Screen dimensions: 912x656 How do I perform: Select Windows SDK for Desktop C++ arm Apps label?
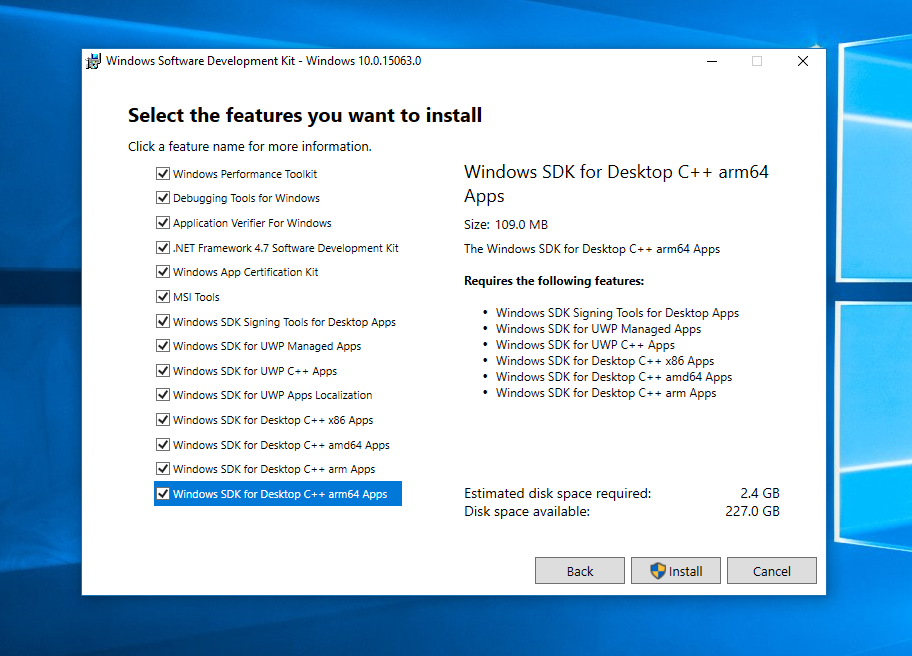pyautogui.click(x=273, y=469)
